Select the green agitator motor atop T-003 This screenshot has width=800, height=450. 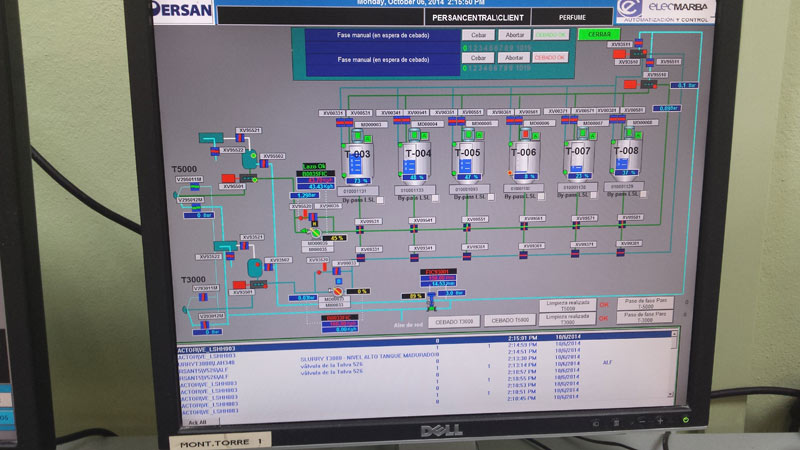357,135
